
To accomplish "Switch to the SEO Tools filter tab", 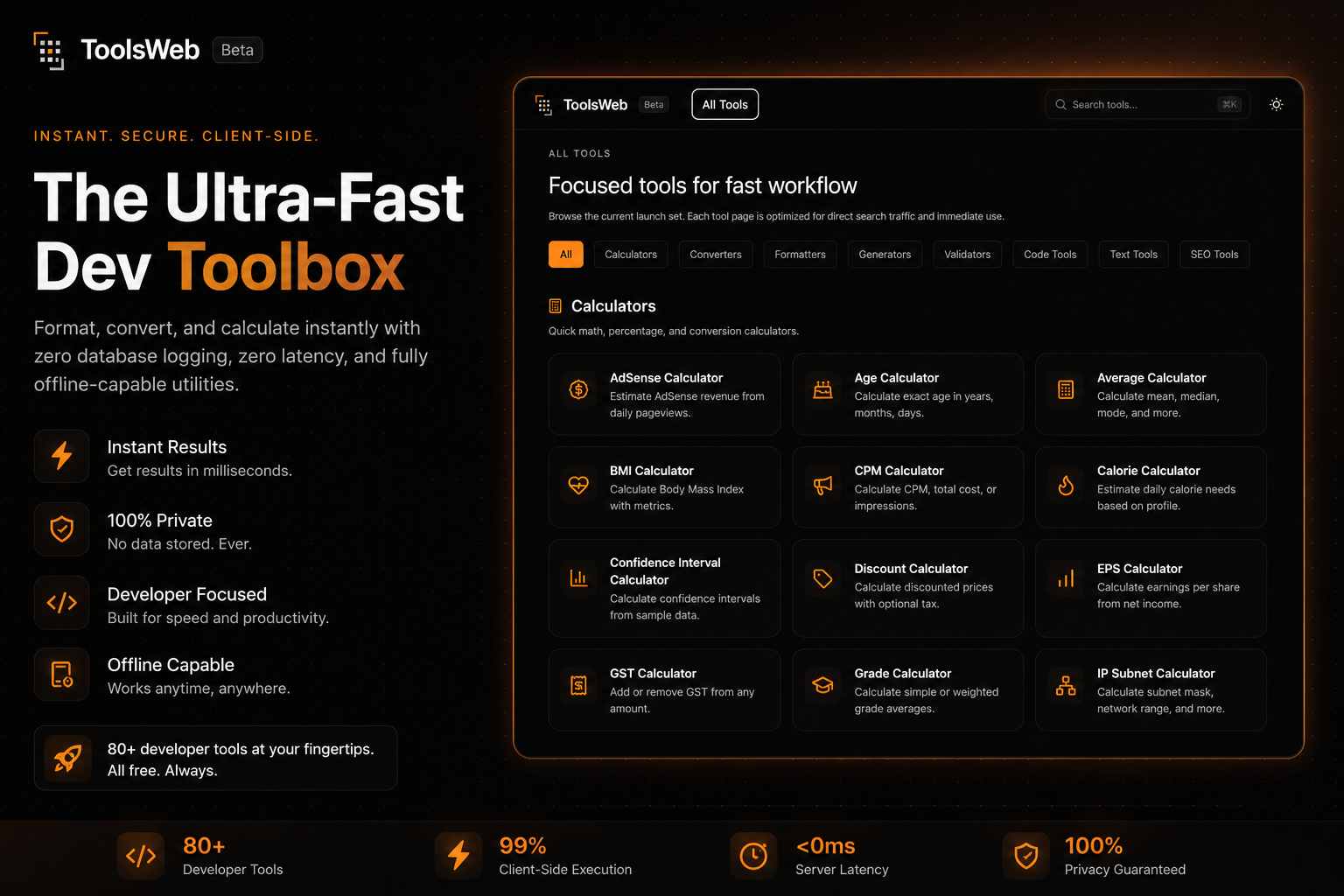I will 1214,255.
